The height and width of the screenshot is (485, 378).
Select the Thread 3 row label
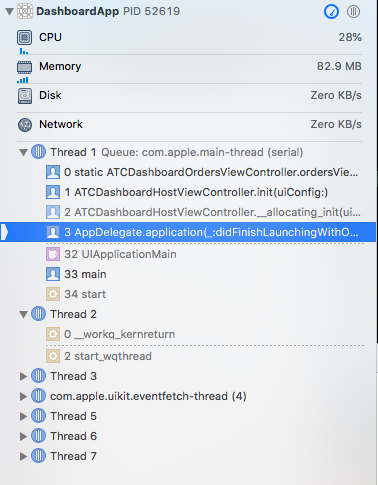pyautogui.click(x=73, y=376)
